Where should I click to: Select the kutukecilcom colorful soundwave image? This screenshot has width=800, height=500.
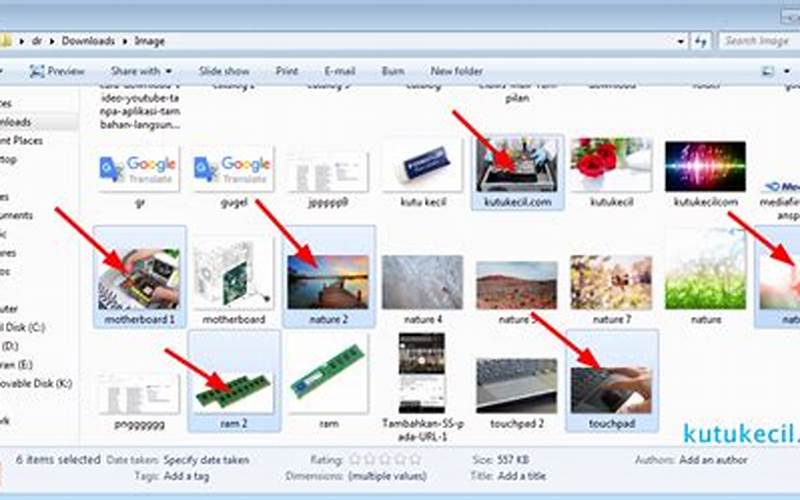(x=706, y=167)
